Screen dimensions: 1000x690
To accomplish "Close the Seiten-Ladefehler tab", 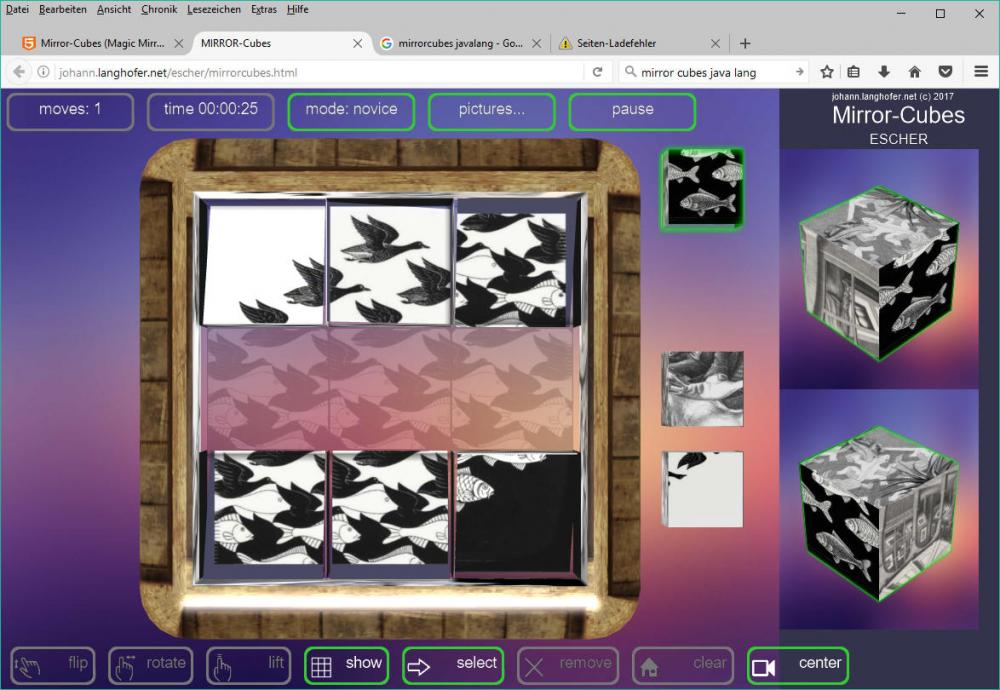I will click(716, 43).
